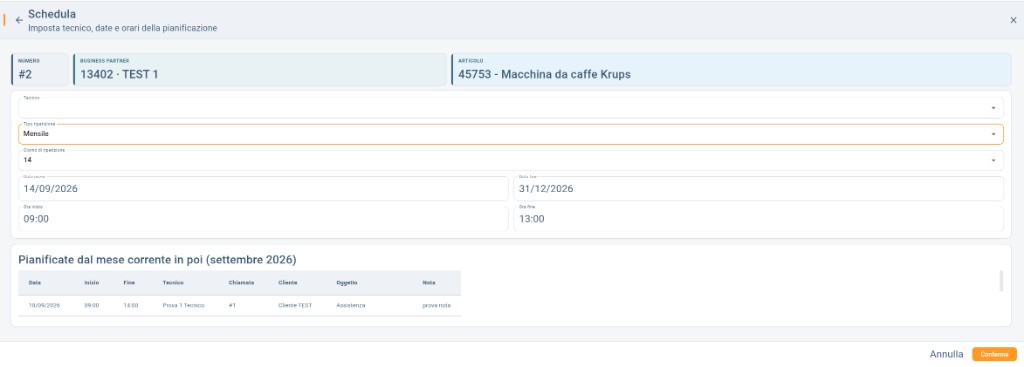The width and height of the screenshot is (1024, 367).
Task: Close the Schedula dialog with the X
Action: tap(1013, 20)
